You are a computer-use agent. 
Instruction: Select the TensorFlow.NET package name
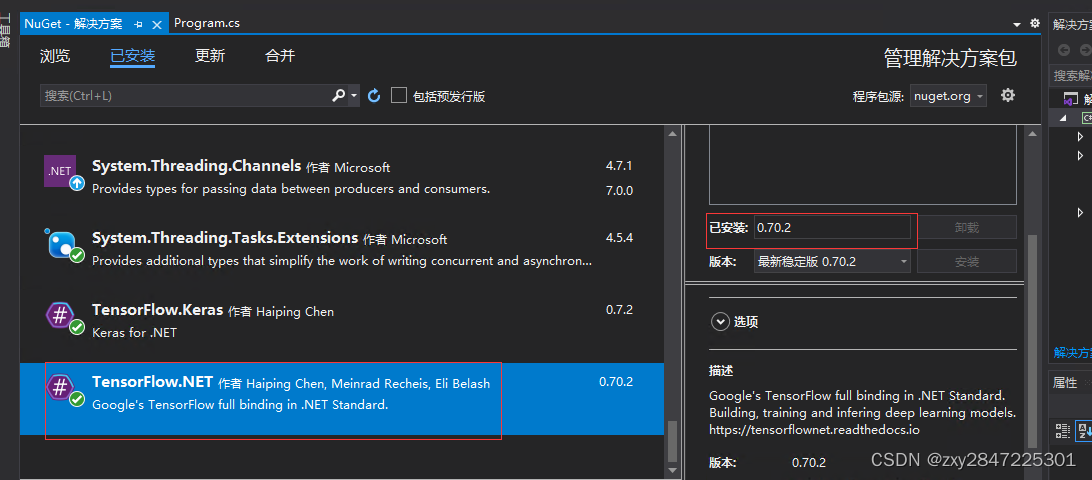coord(153,382)
